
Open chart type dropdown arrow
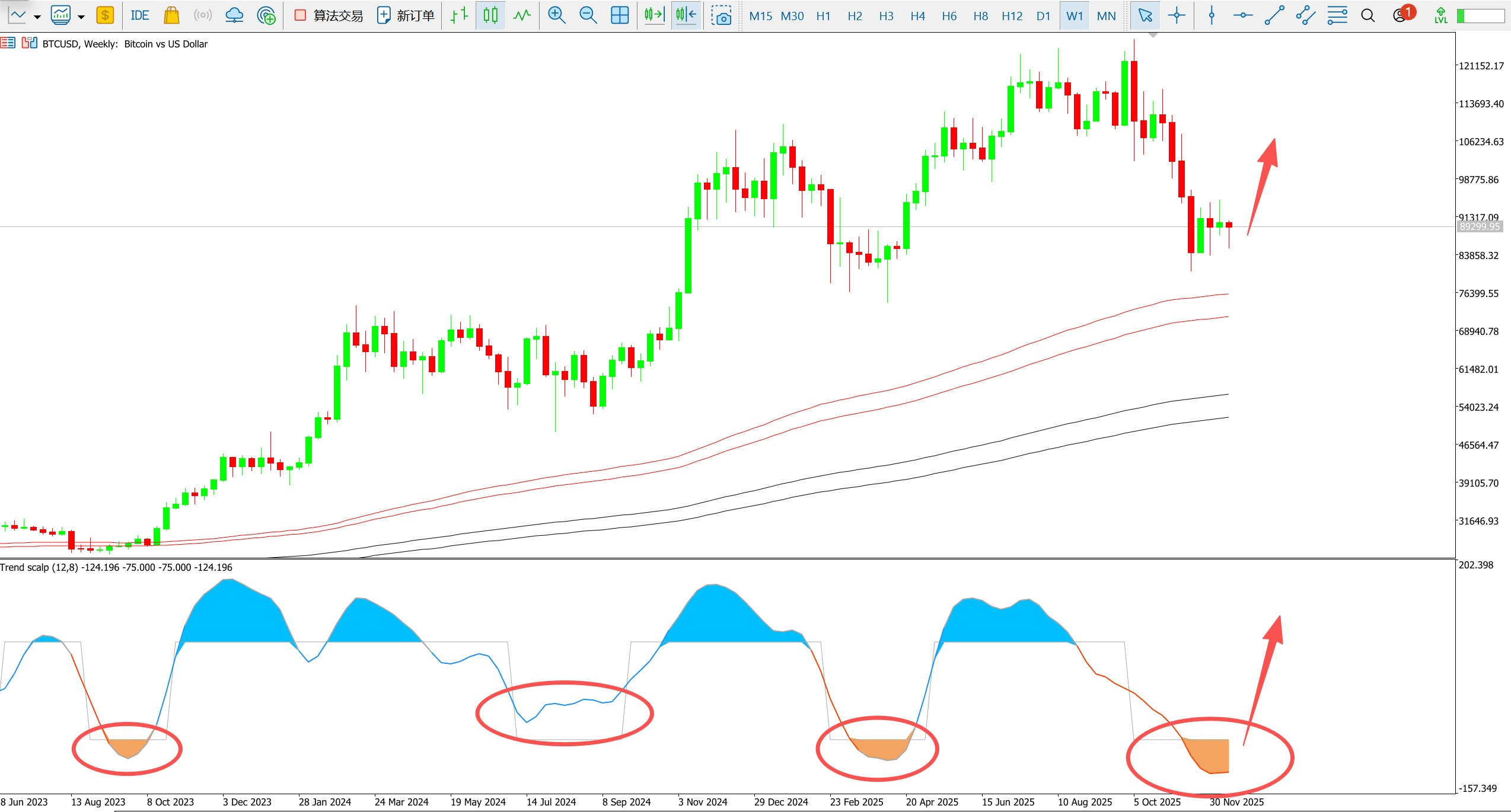pyautogui.click(x=37, y=17)
